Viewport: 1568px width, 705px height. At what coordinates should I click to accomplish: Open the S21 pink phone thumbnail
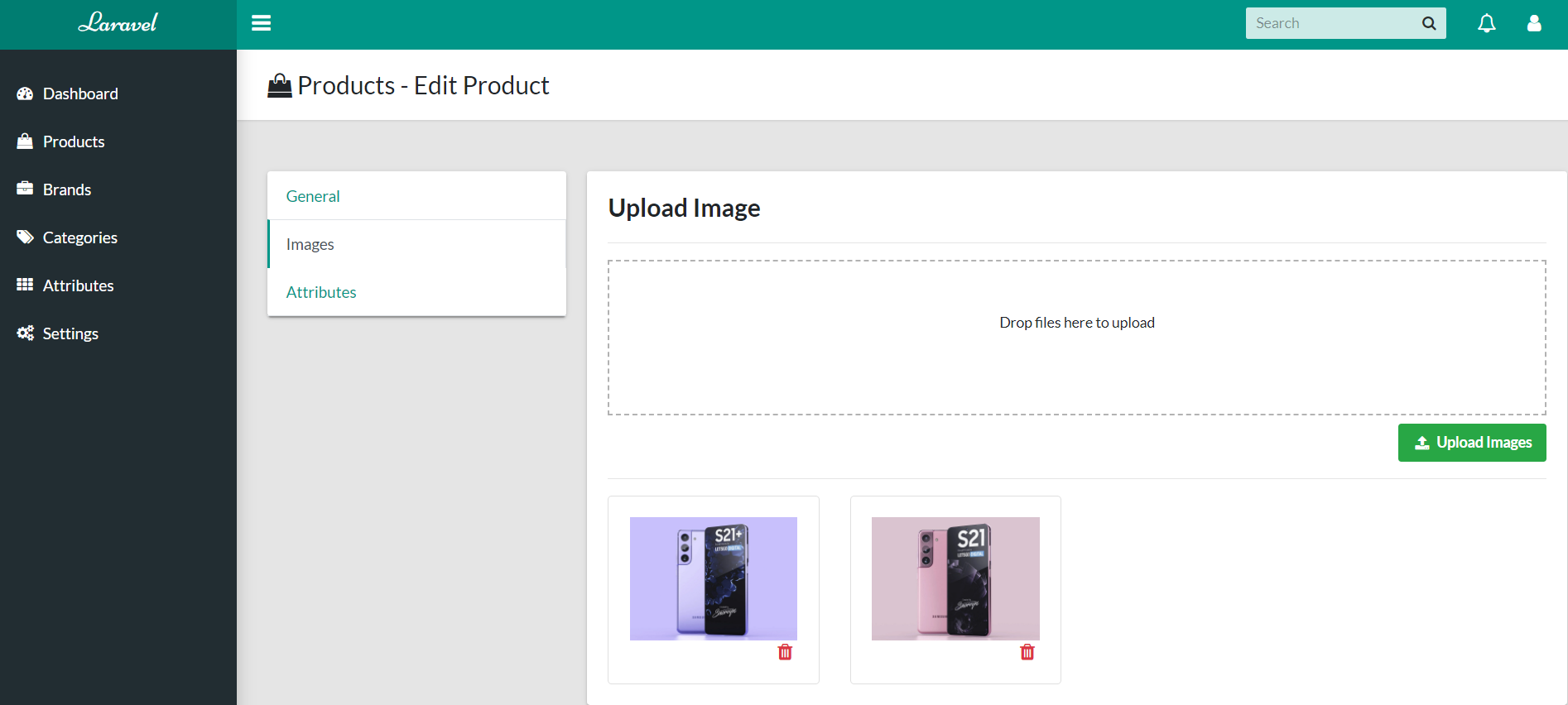[x=955, y=578]
